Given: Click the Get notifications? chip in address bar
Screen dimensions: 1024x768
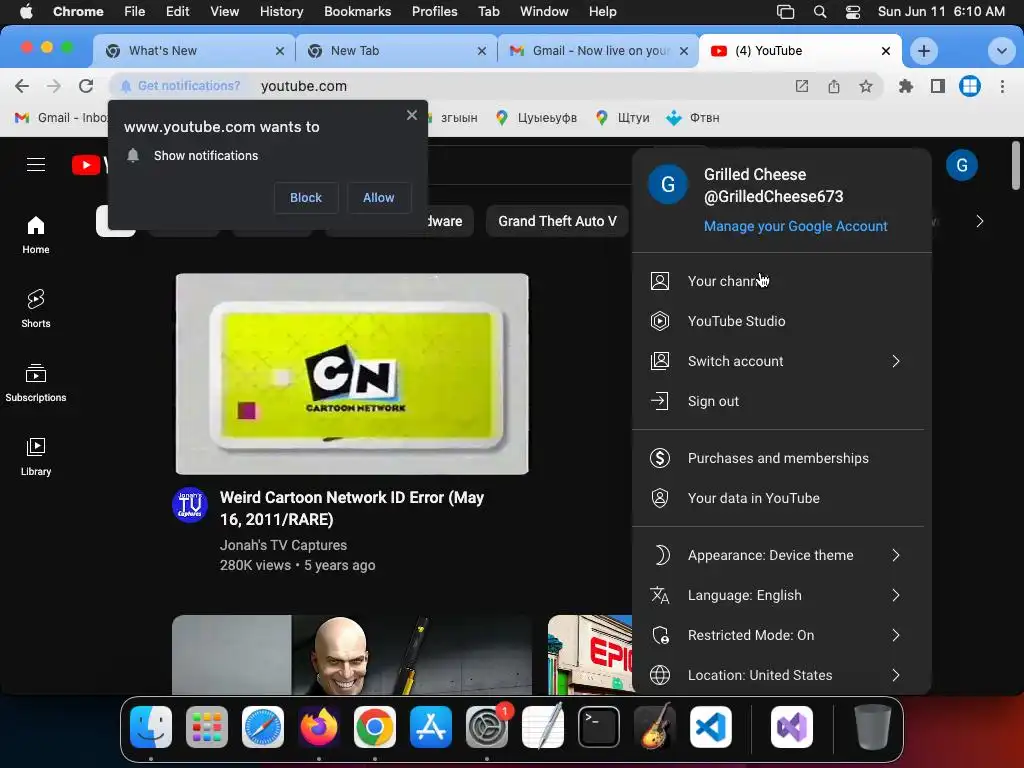Looking at the screenshot, I should (x=180, y=86).
